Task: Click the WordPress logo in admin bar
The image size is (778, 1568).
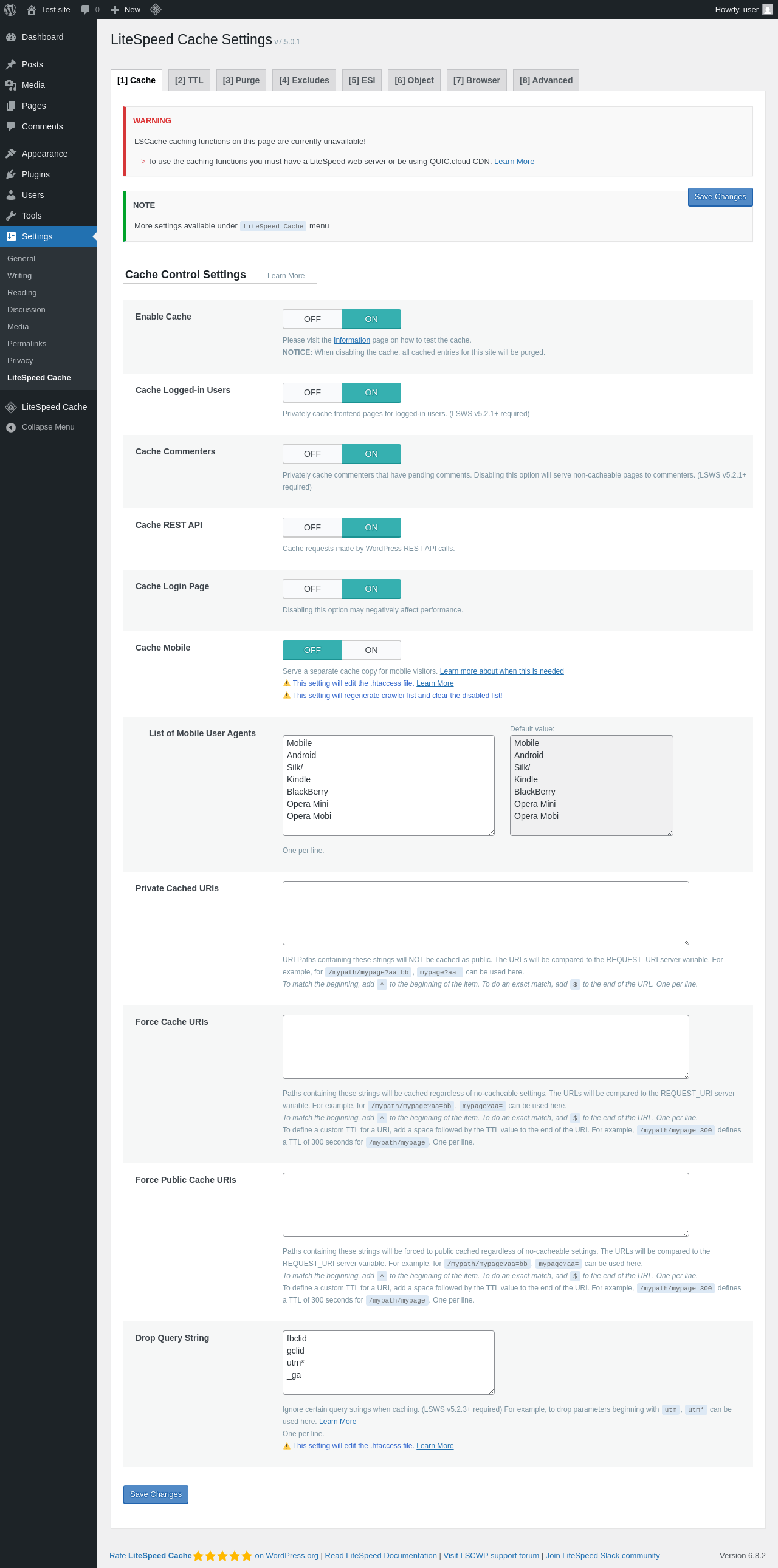Action: coord(10,10)
